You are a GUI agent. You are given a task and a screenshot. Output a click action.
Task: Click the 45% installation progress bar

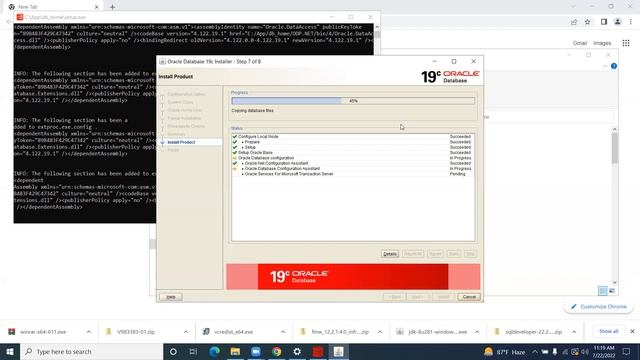pos(353,101)
